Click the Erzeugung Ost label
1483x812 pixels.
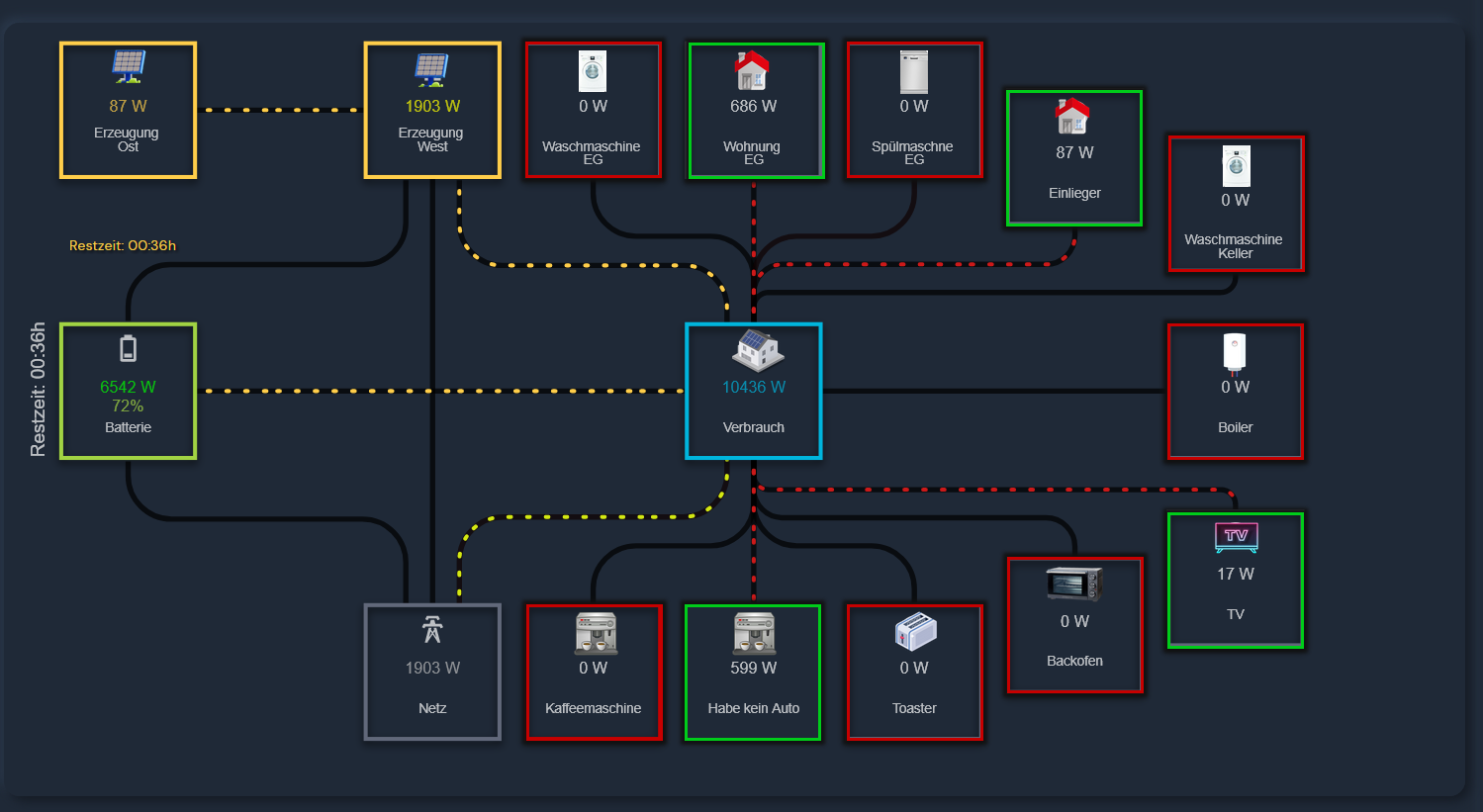pyautogui.click(x=127, y=139)
